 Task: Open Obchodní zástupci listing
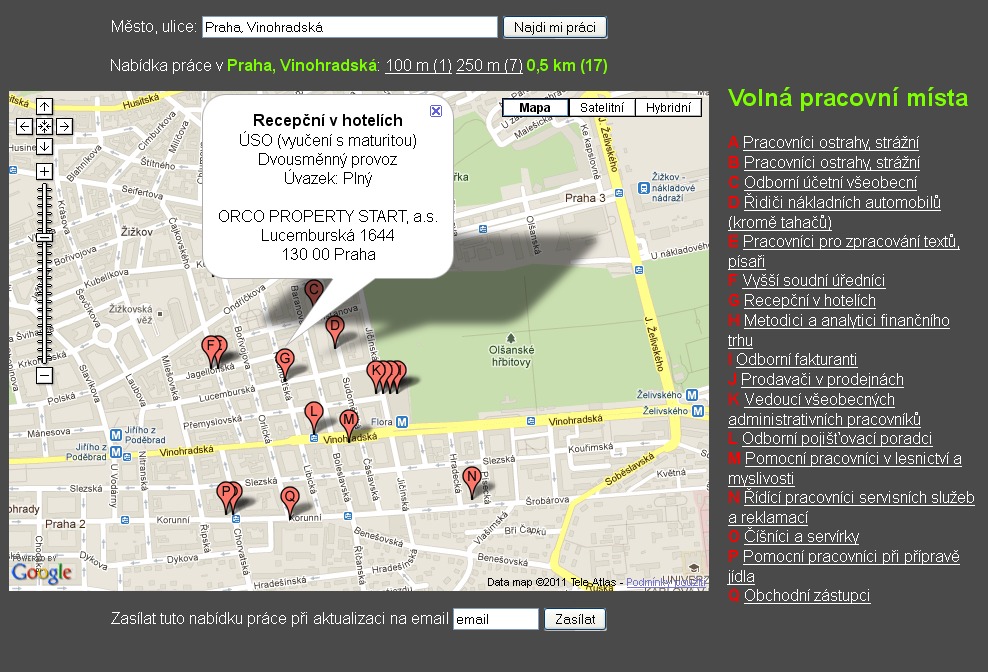(x=807, y=596)
